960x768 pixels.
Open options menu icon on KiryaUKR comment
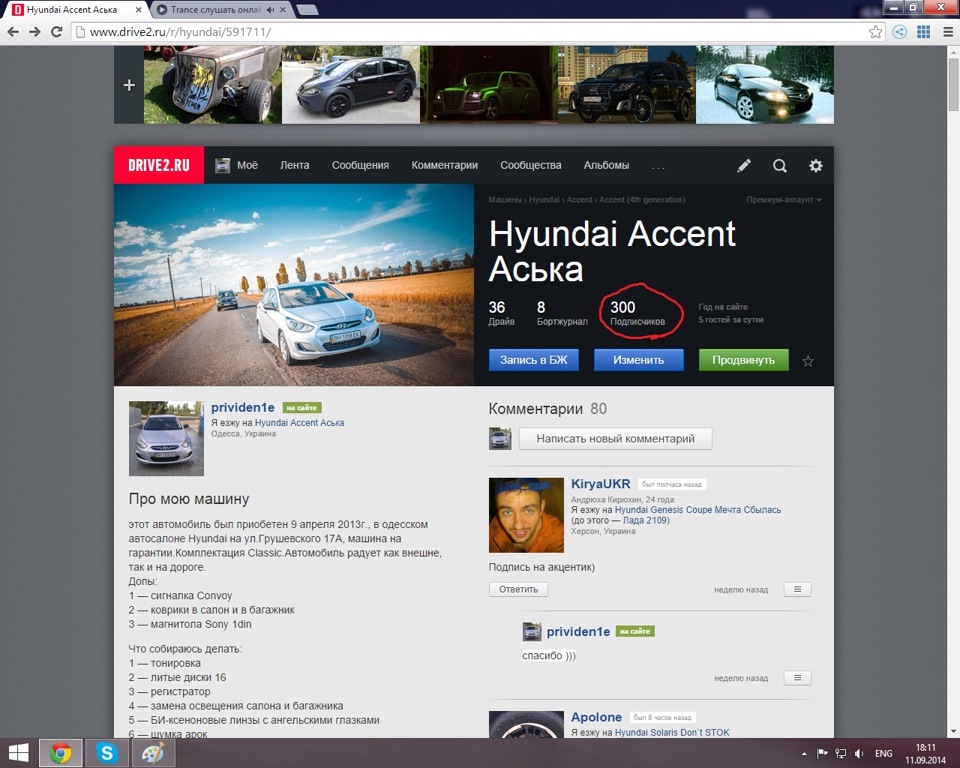[x=797, y=589]
